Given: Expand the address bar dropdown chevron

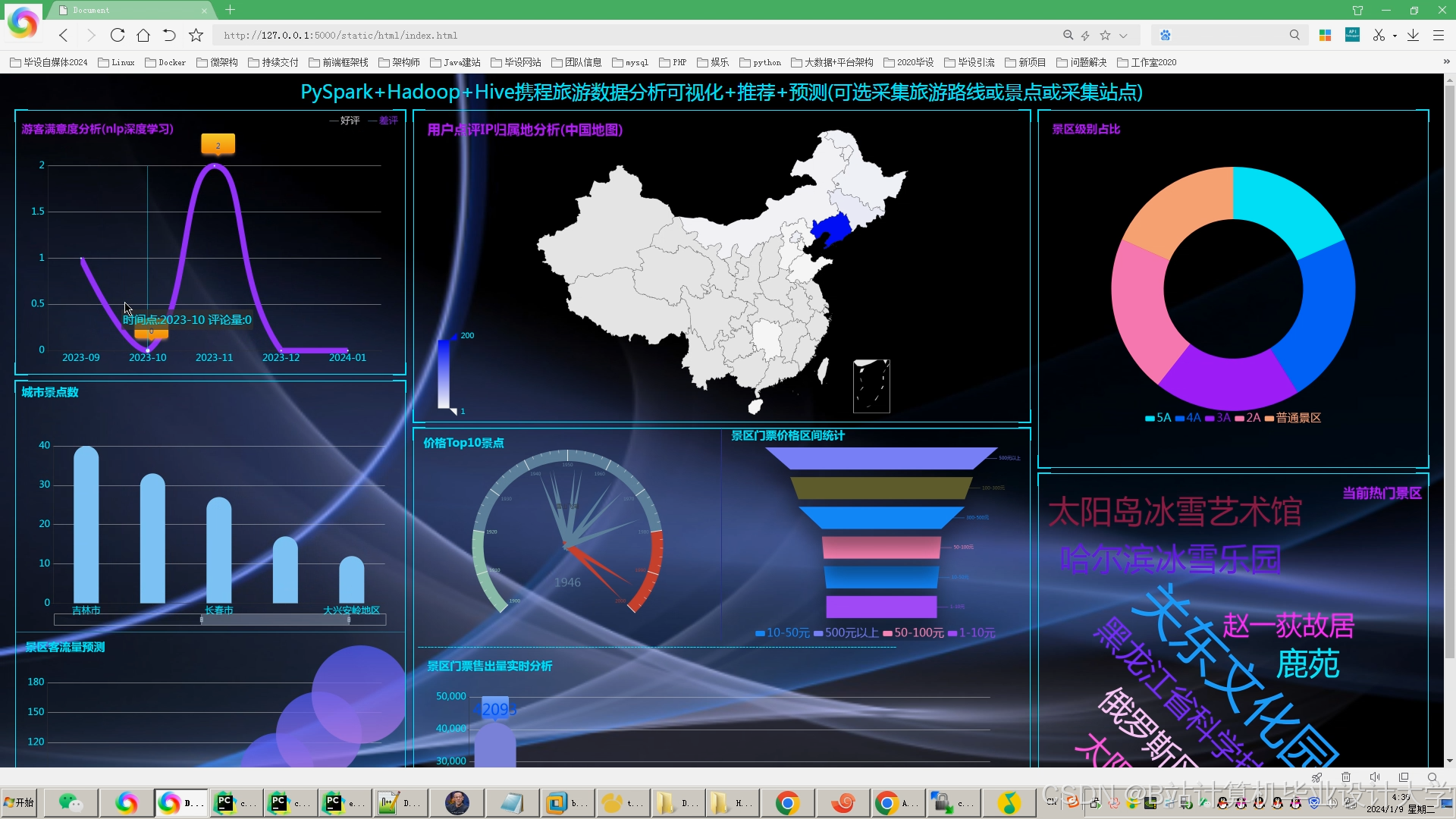Looking at the screenshot, I should point(1123,35).
